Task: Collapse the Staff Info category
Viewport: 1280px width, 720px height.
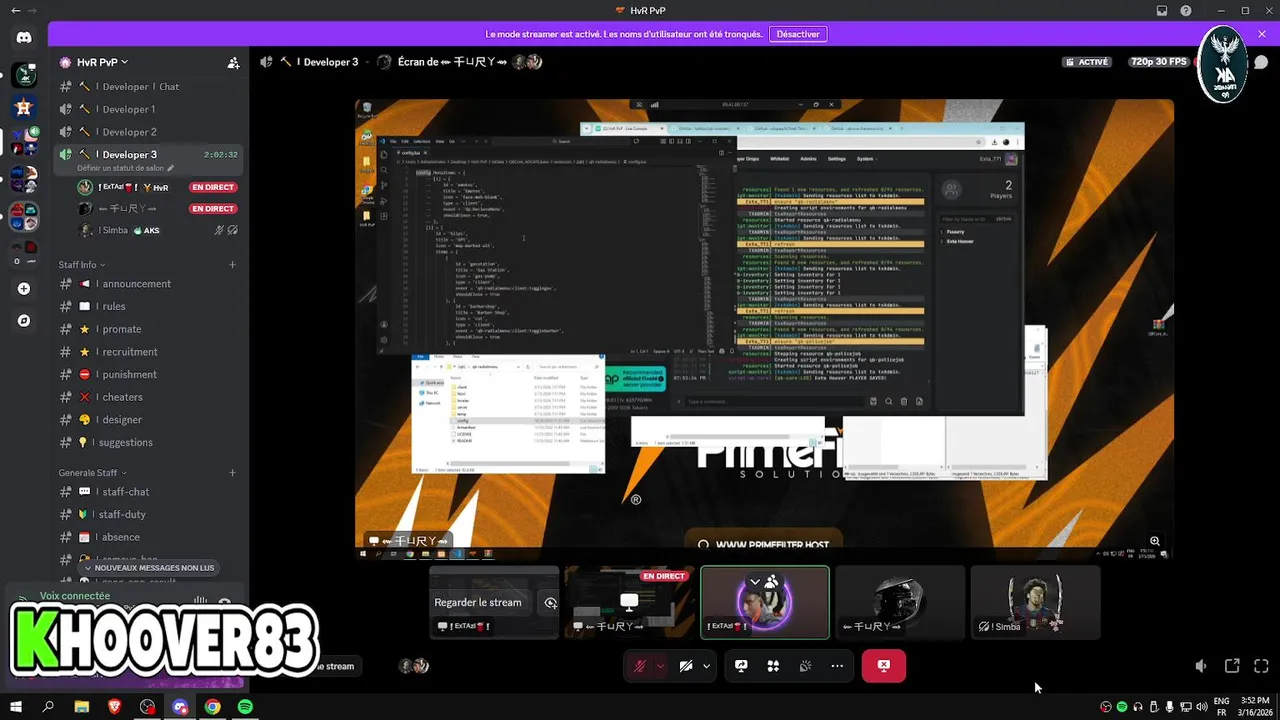Action: coord(83,265)
